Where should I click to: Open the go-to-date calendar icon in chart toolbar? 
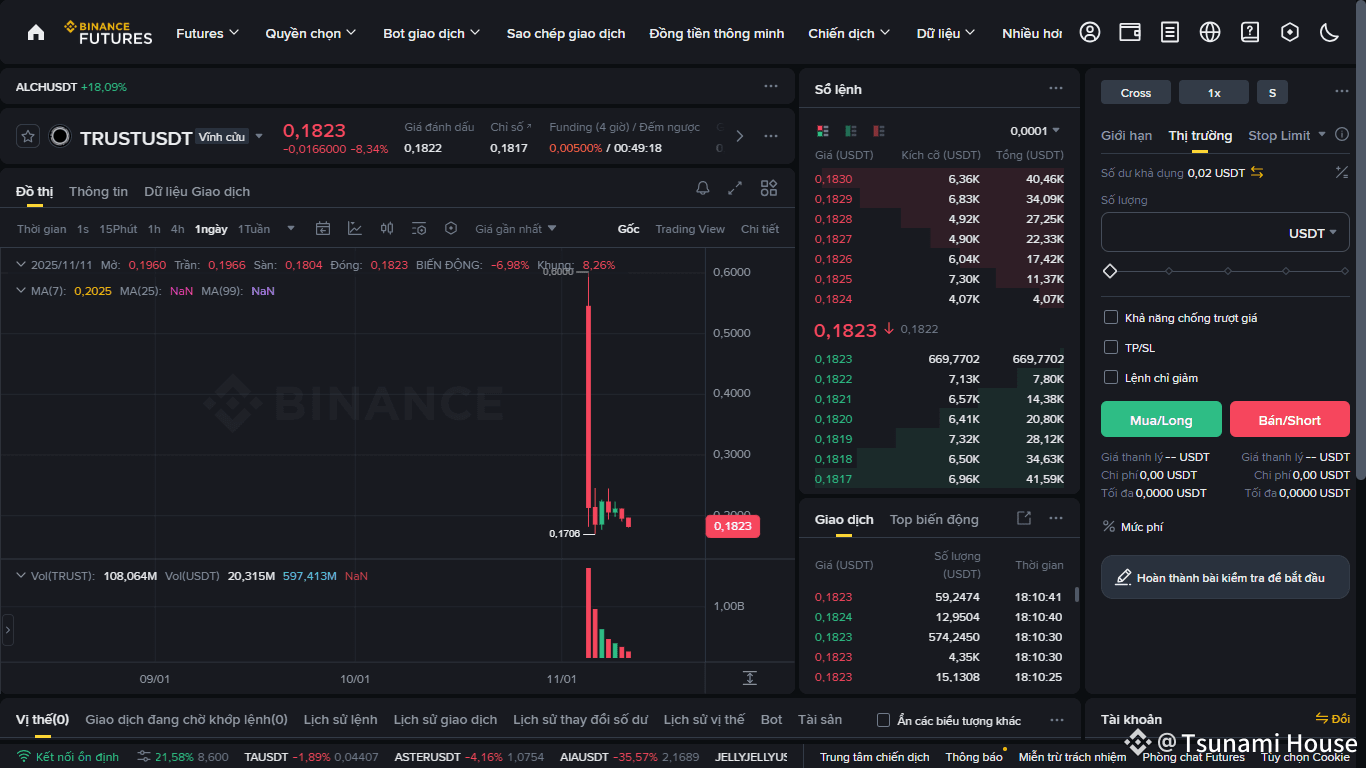pyautogui.click(x=323, y=229)
